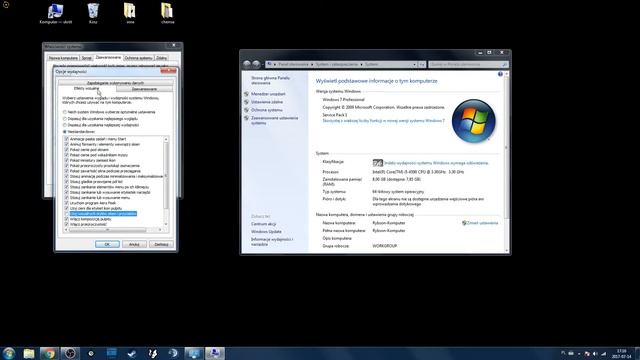
Task: Click the shield icon beside Menedżer urządzeń
Action: point(246,94)
